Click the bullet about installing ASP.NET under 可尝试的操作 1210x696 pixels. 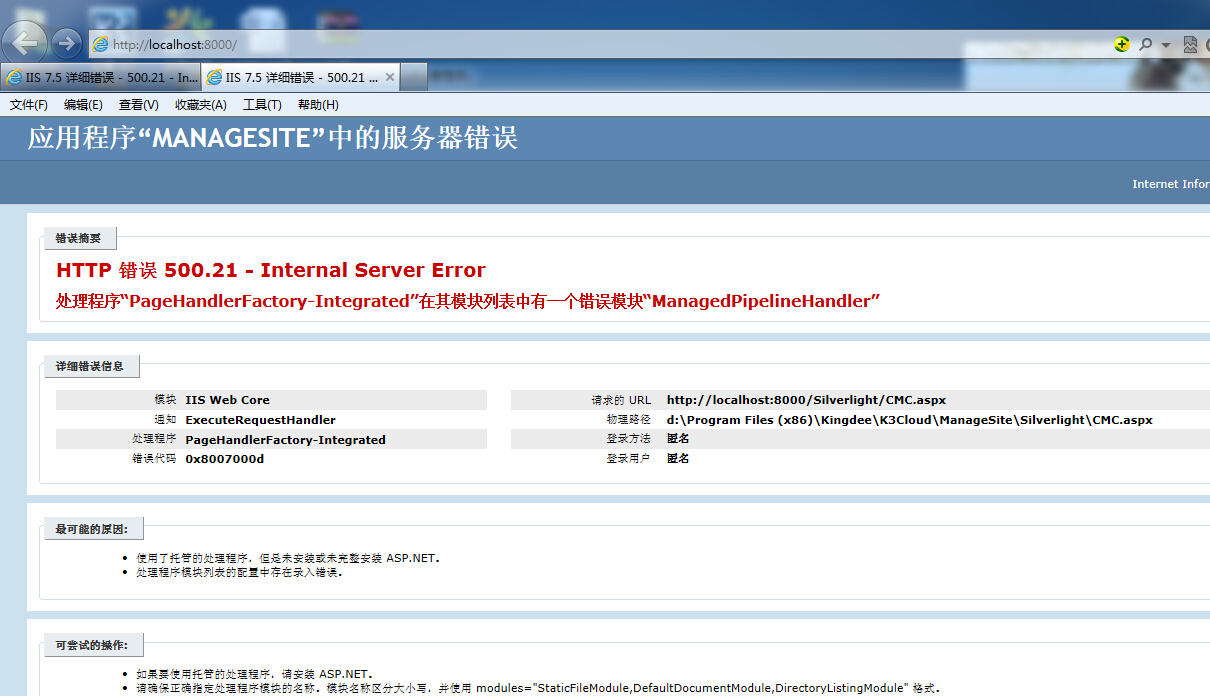click(x=255, y=674)
